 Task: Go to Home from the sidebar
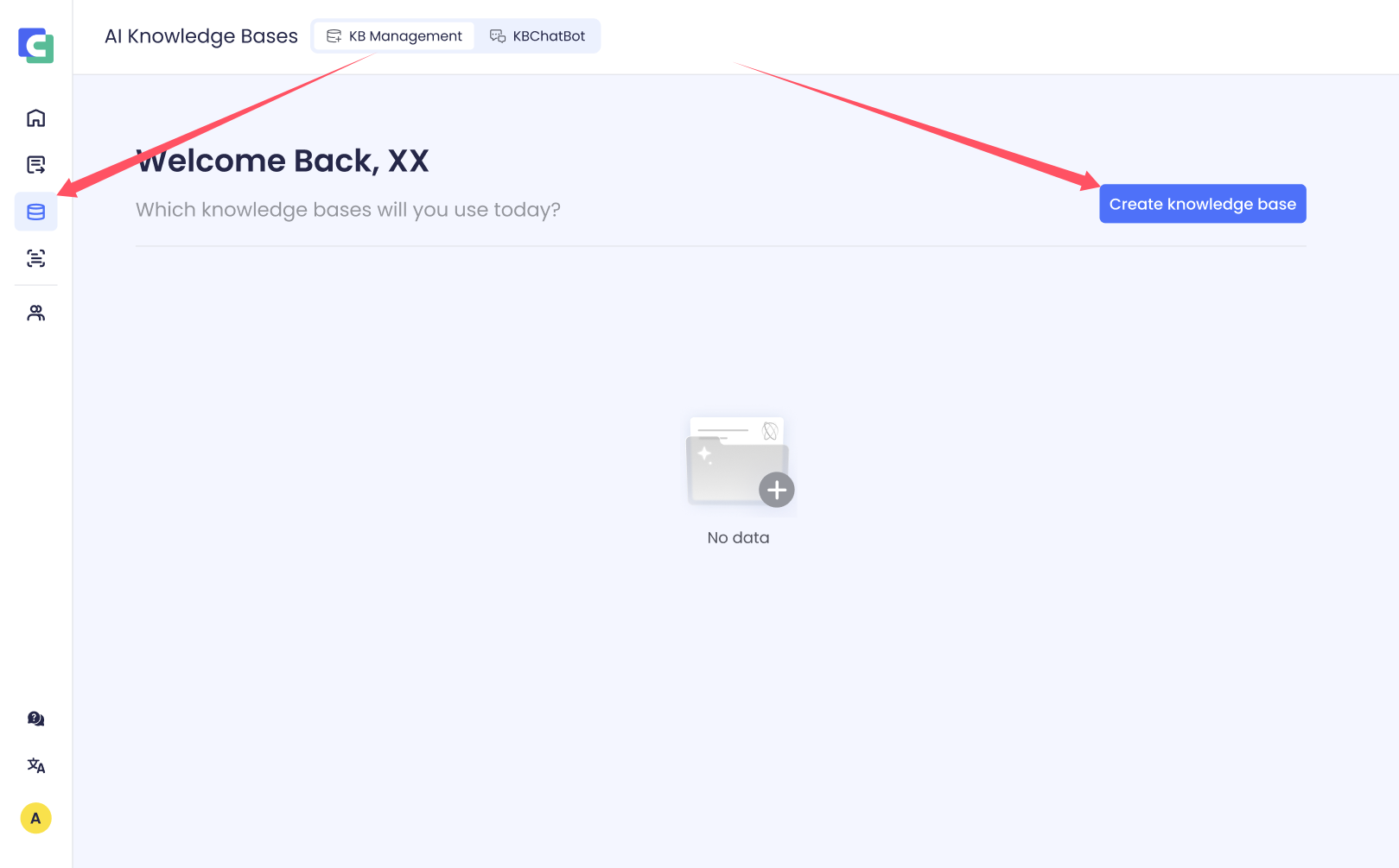click(36, 118)
